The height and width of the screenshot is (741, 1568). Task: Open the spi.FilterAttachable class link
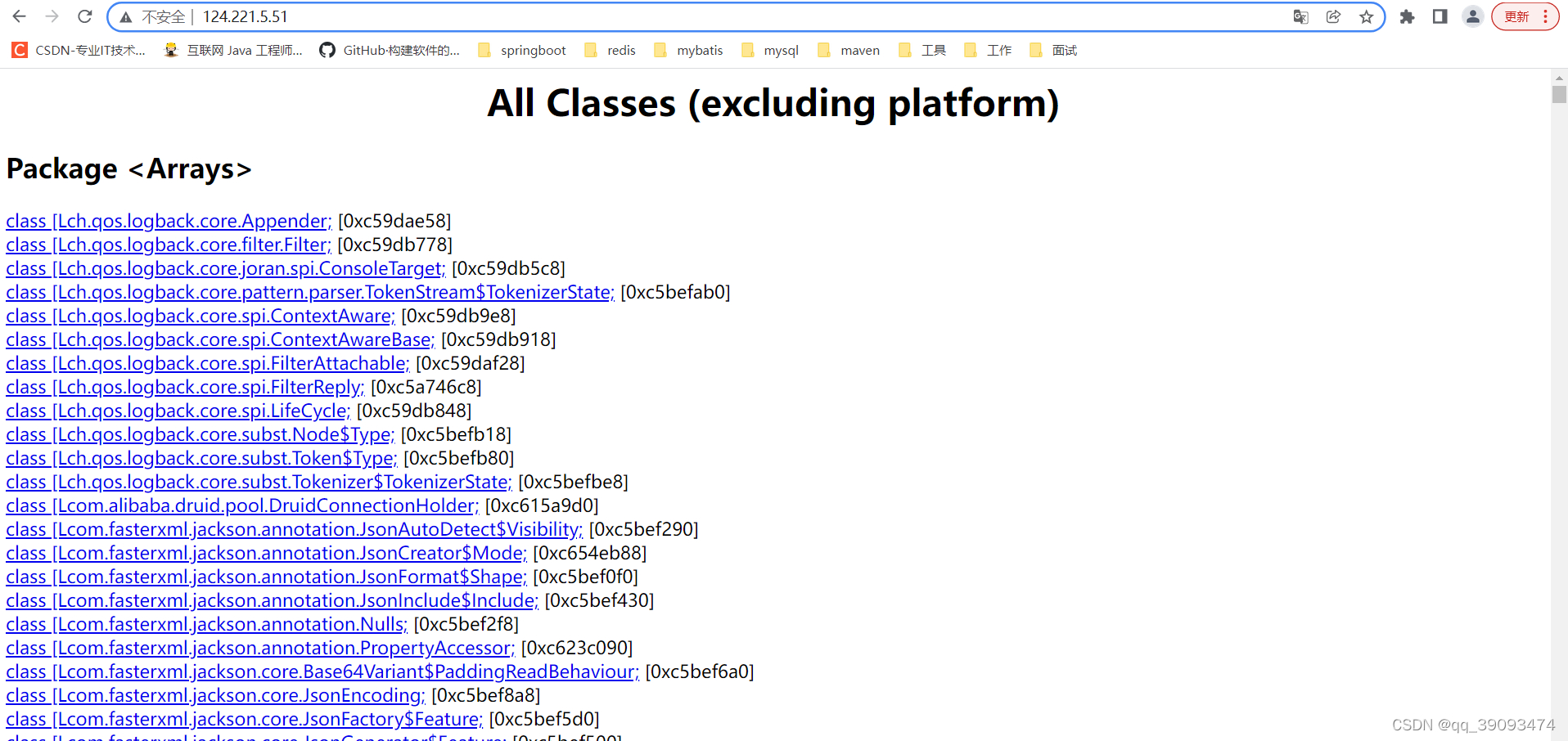(x=208, y=363)
